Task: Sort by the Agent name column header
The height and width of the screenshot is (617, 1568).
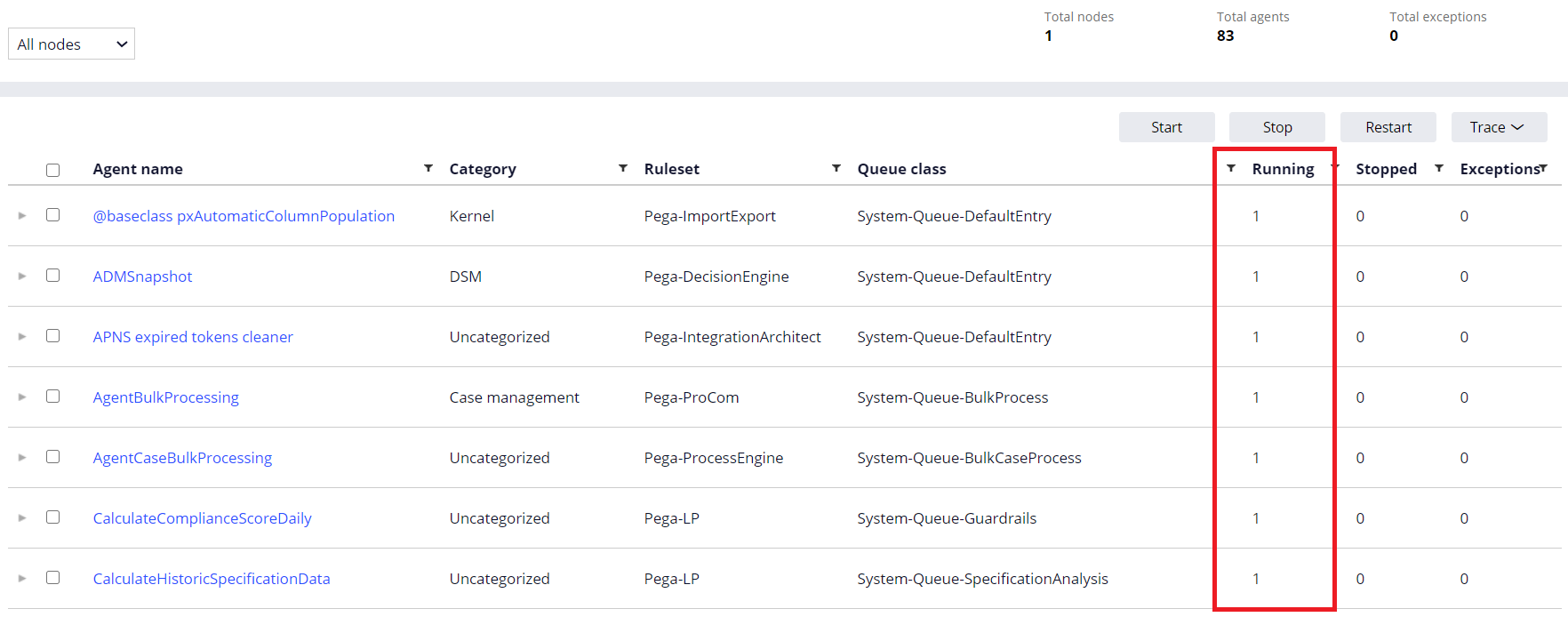Action: click(138, 169)
